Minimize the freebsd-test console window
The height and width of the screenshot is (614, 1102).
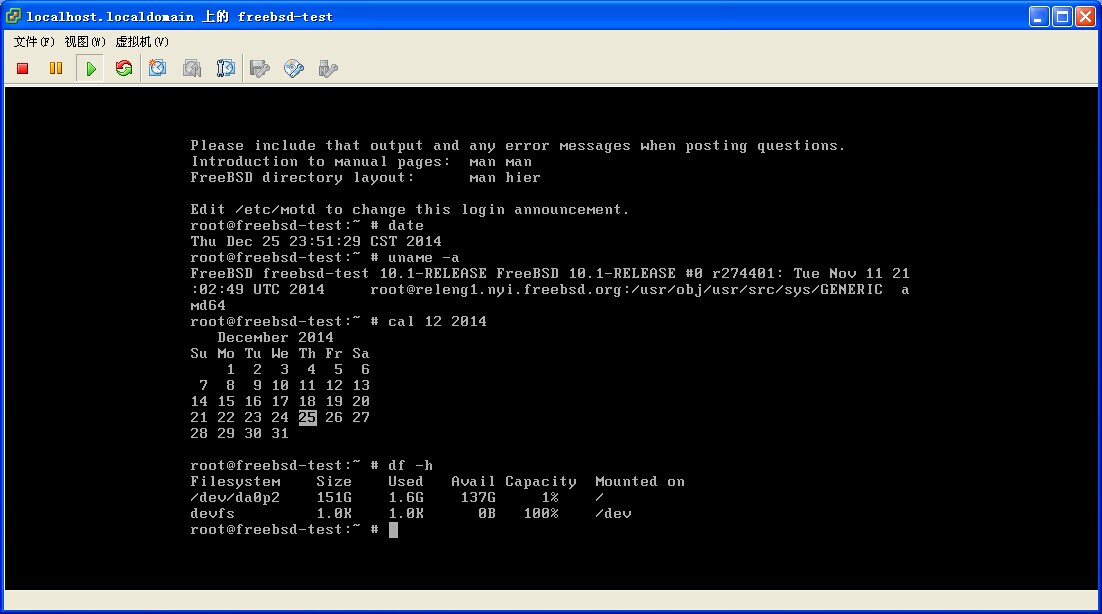point(1040,16)
